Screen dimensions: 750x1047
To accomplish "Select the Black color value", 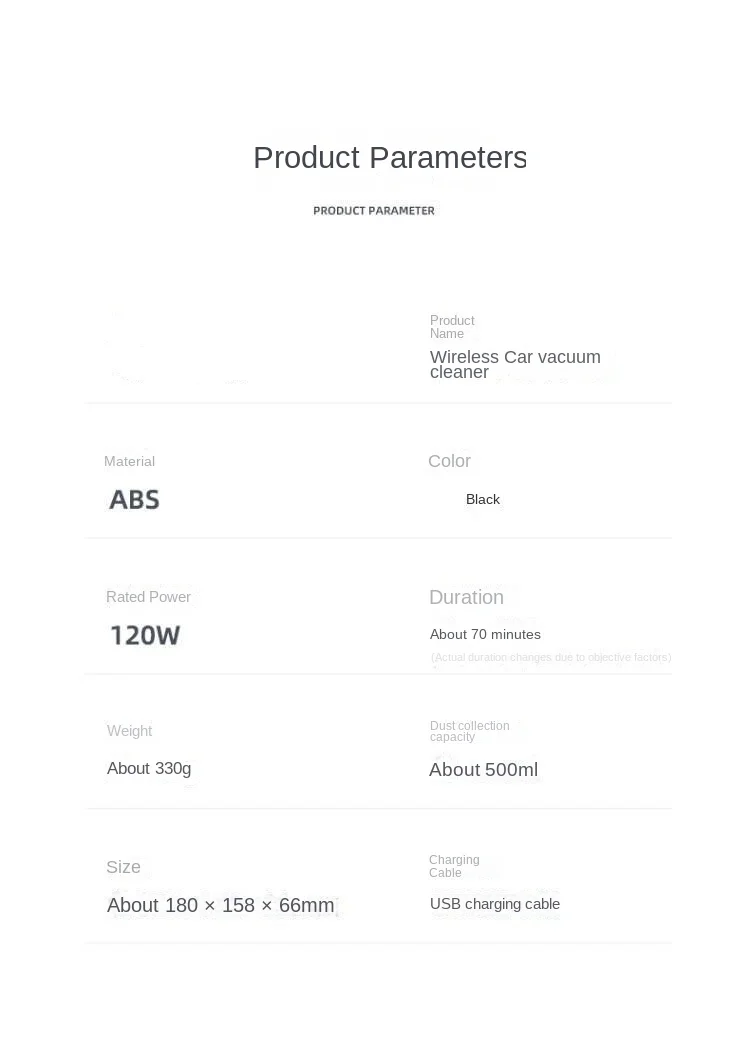I will click(x=483, y=499).
